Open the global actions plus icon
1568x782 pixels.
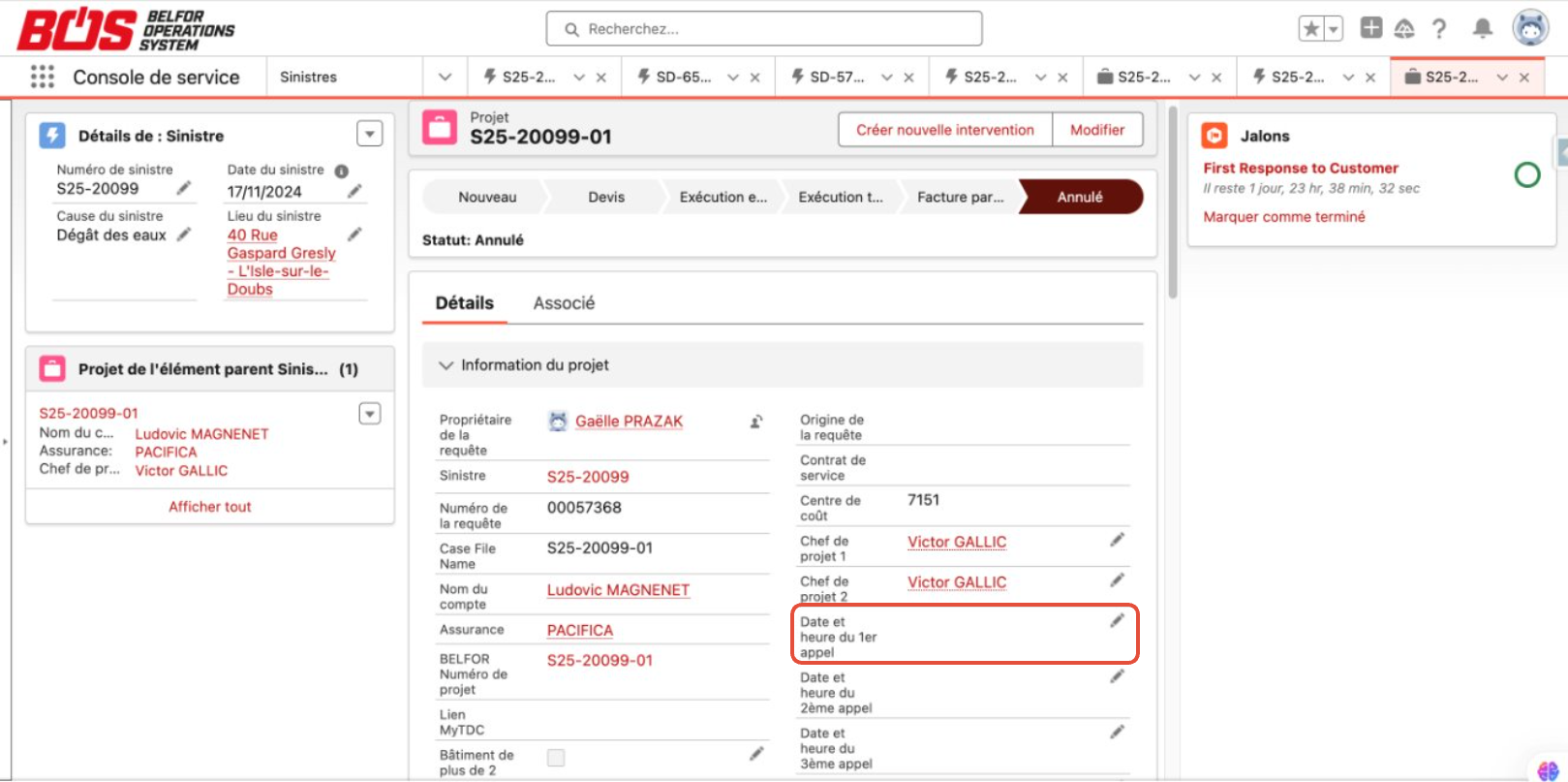point(1371,28)
